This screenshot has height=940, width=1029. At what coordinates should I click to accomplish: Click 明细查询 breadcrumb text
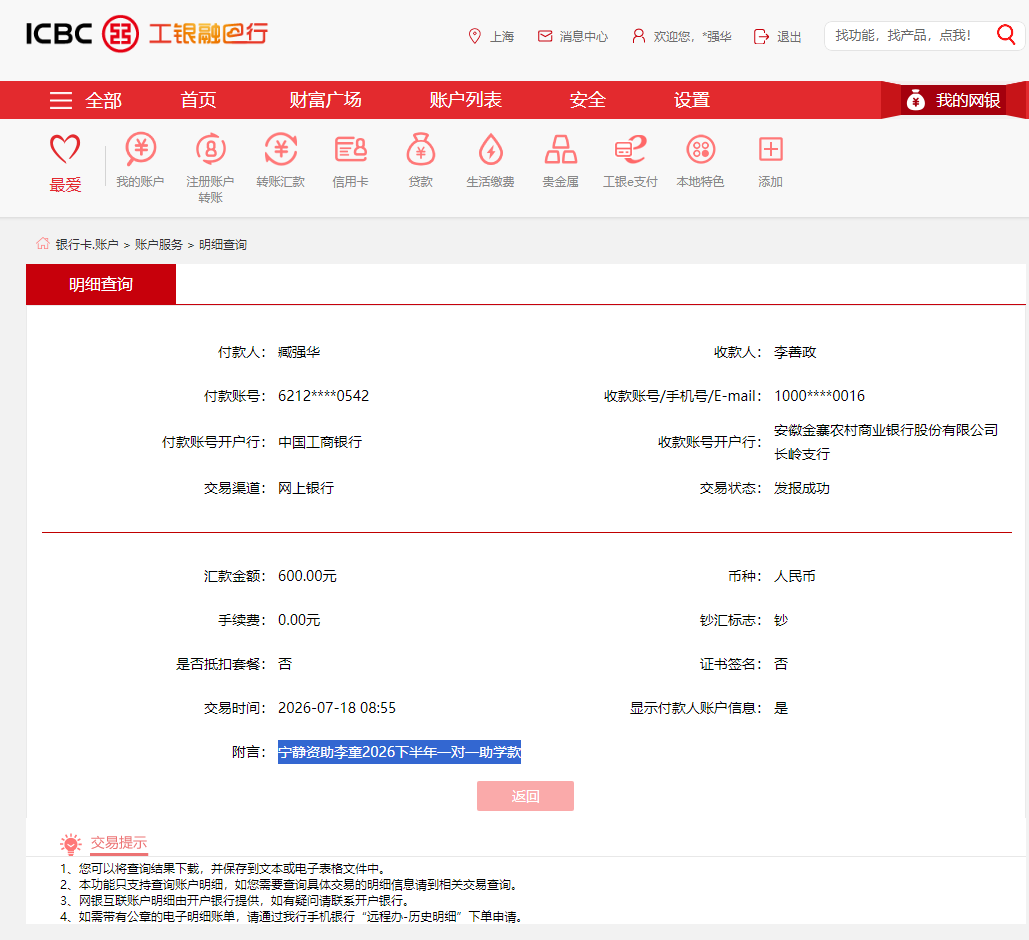coord(222,244)
